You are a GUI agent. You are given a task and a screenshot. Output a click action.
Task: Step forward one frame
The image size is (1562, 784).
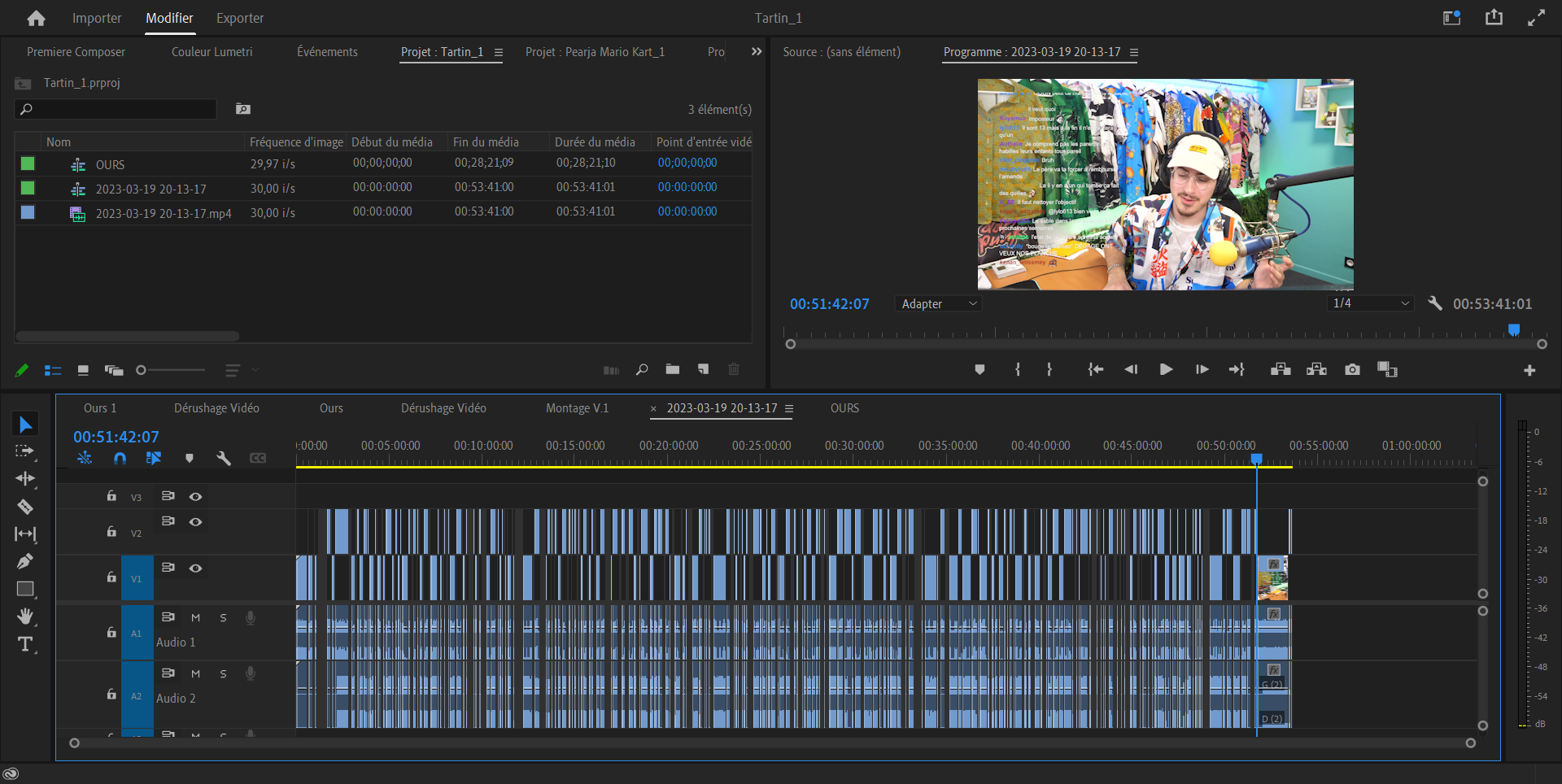coord(1202,369)
